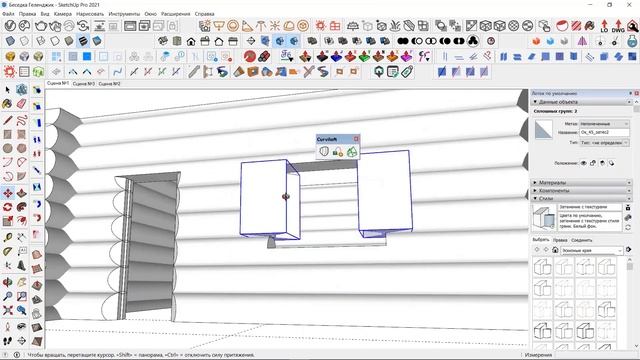
Task: Go to home styles collection
Action: point(555,250)
